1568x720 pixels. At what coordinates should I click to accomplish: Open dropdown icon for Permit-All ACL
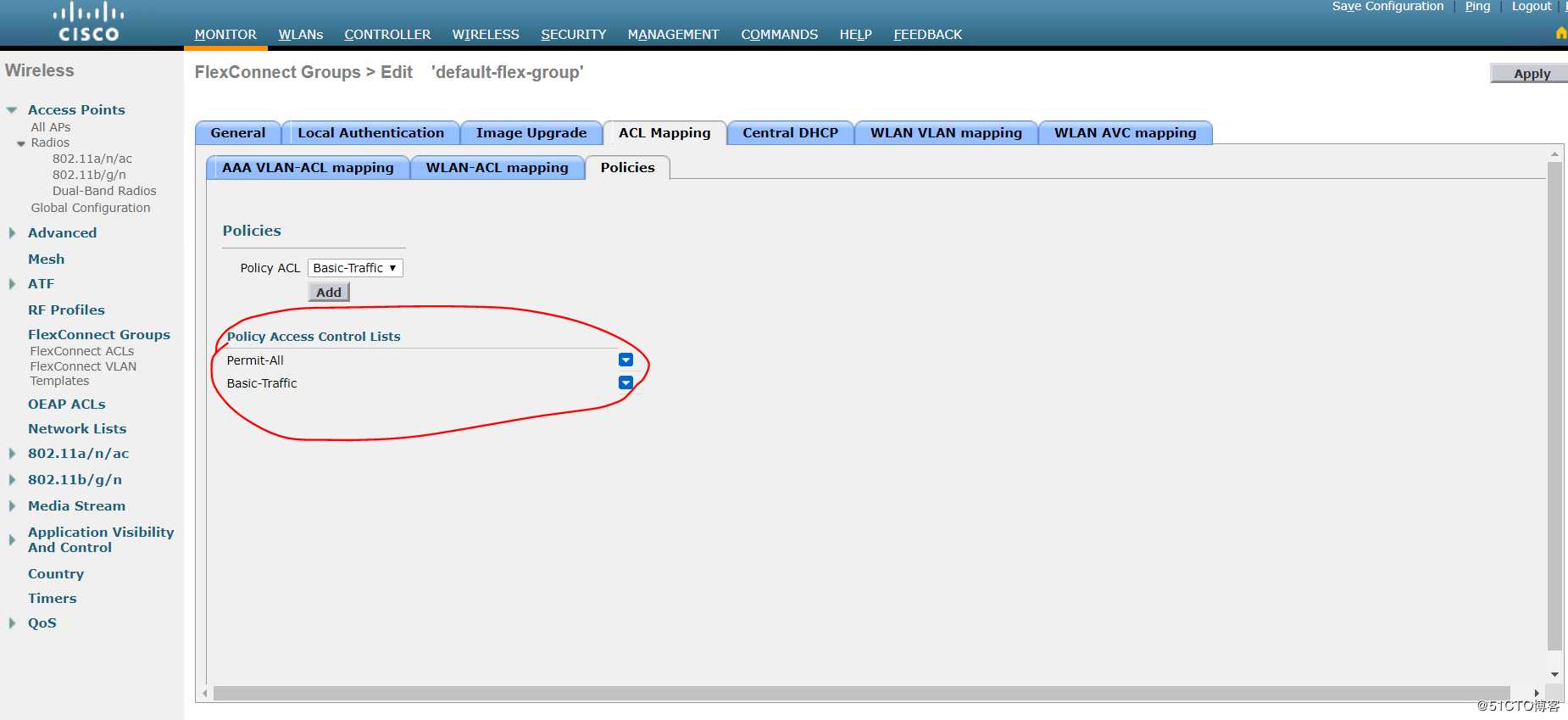(626, 360)
